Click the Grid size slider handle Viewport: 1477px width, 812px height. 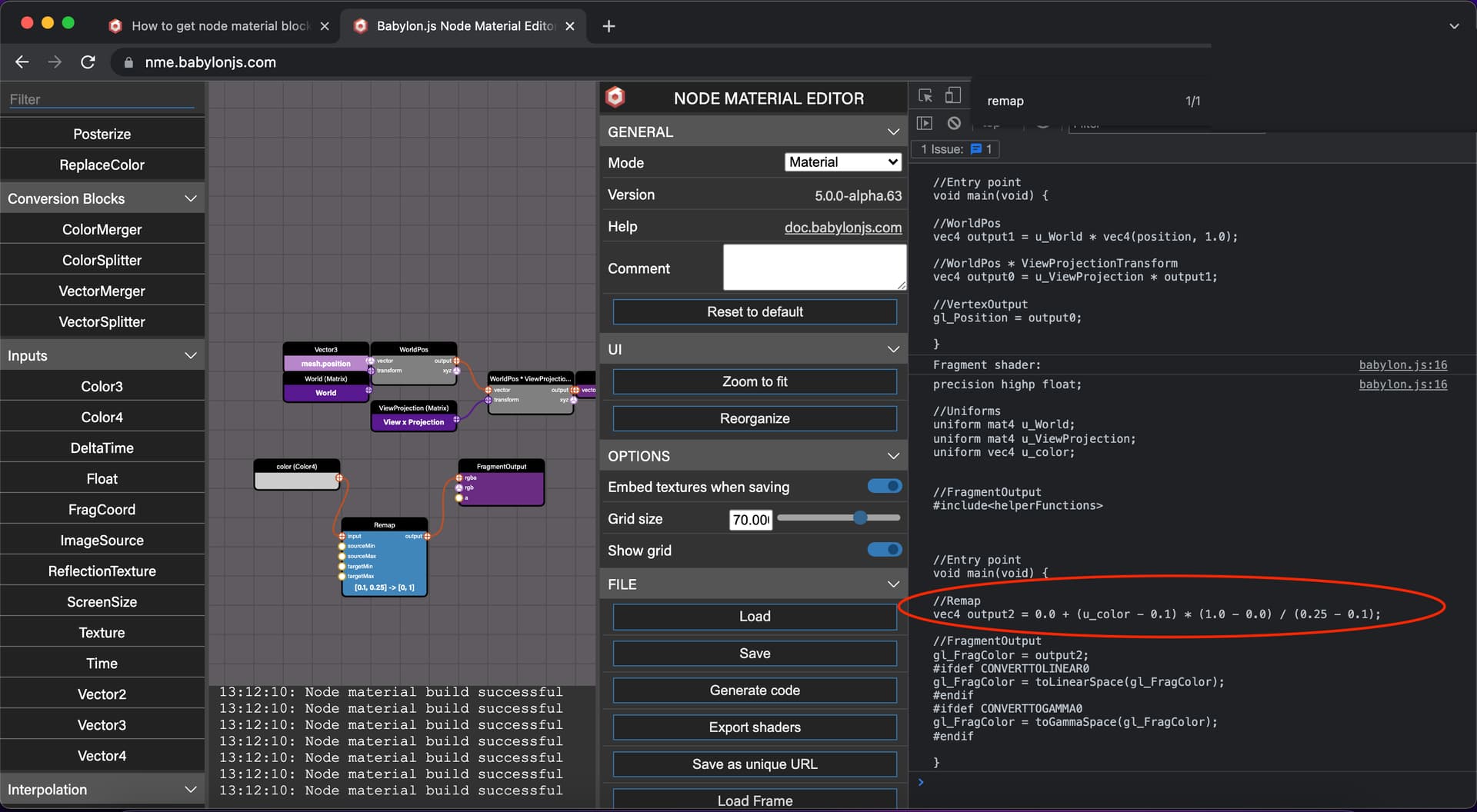point(860,518)
